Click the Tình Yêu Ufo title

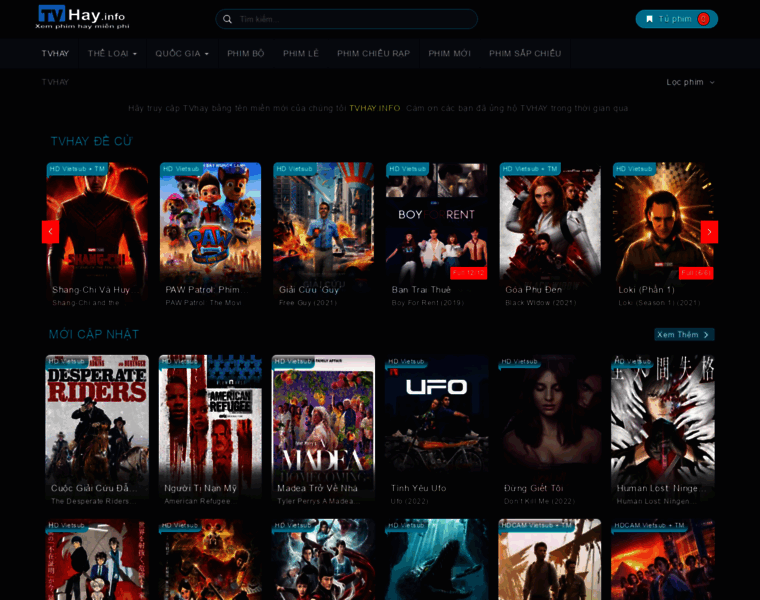click(418, 489)
